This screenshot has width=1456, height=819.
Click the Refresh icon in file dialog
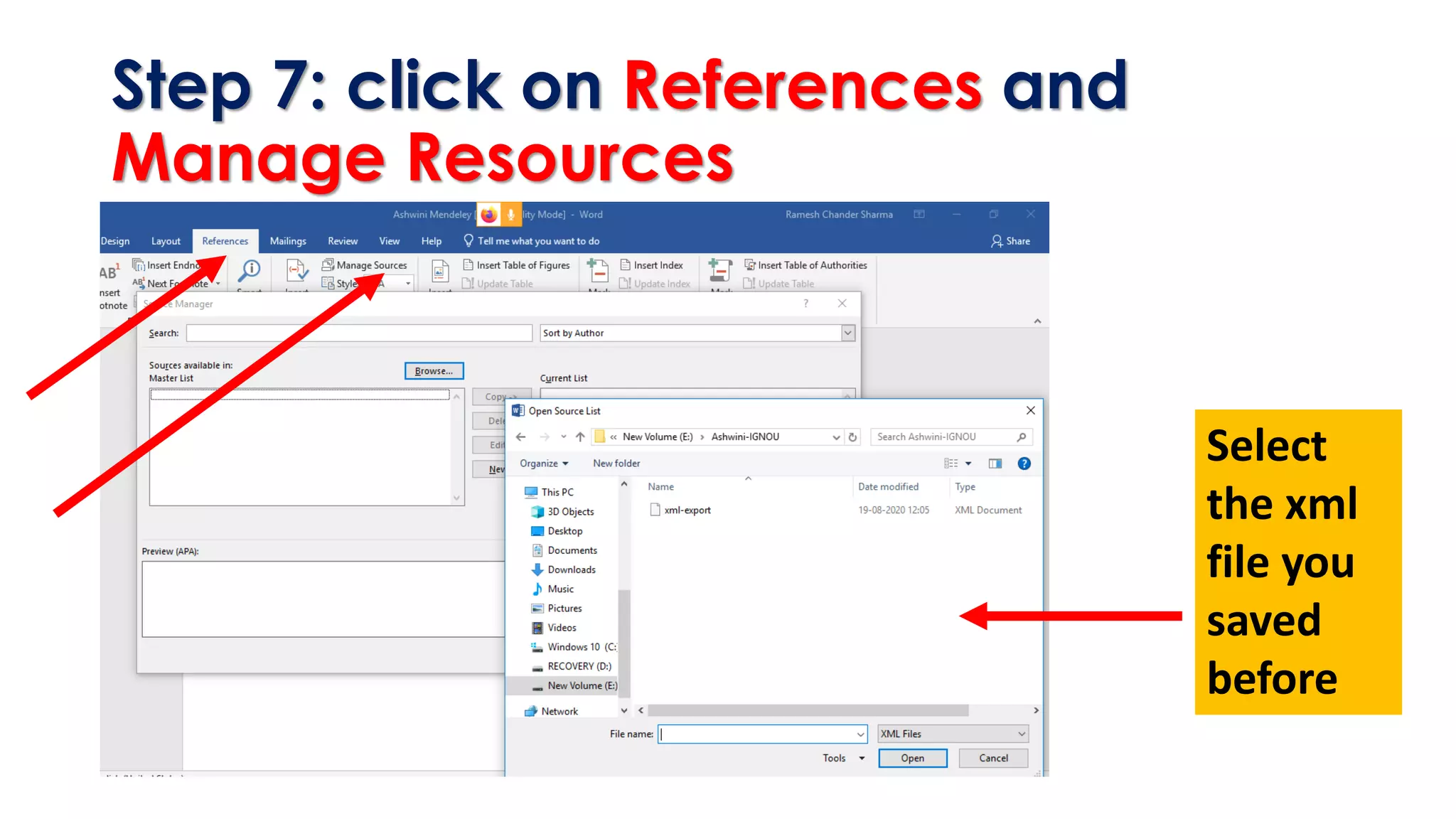pyautogui.click(x=852, y=437)
